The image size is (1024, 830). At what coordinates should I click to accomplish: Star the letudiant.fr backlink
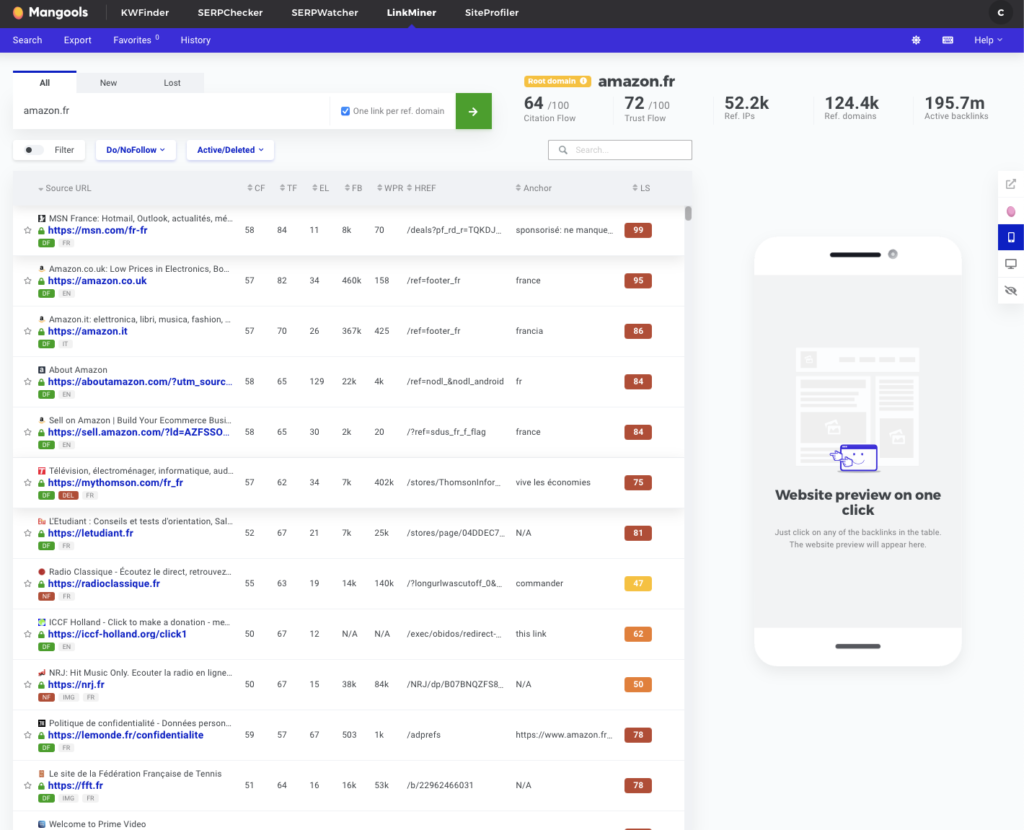tap(27, 534)
